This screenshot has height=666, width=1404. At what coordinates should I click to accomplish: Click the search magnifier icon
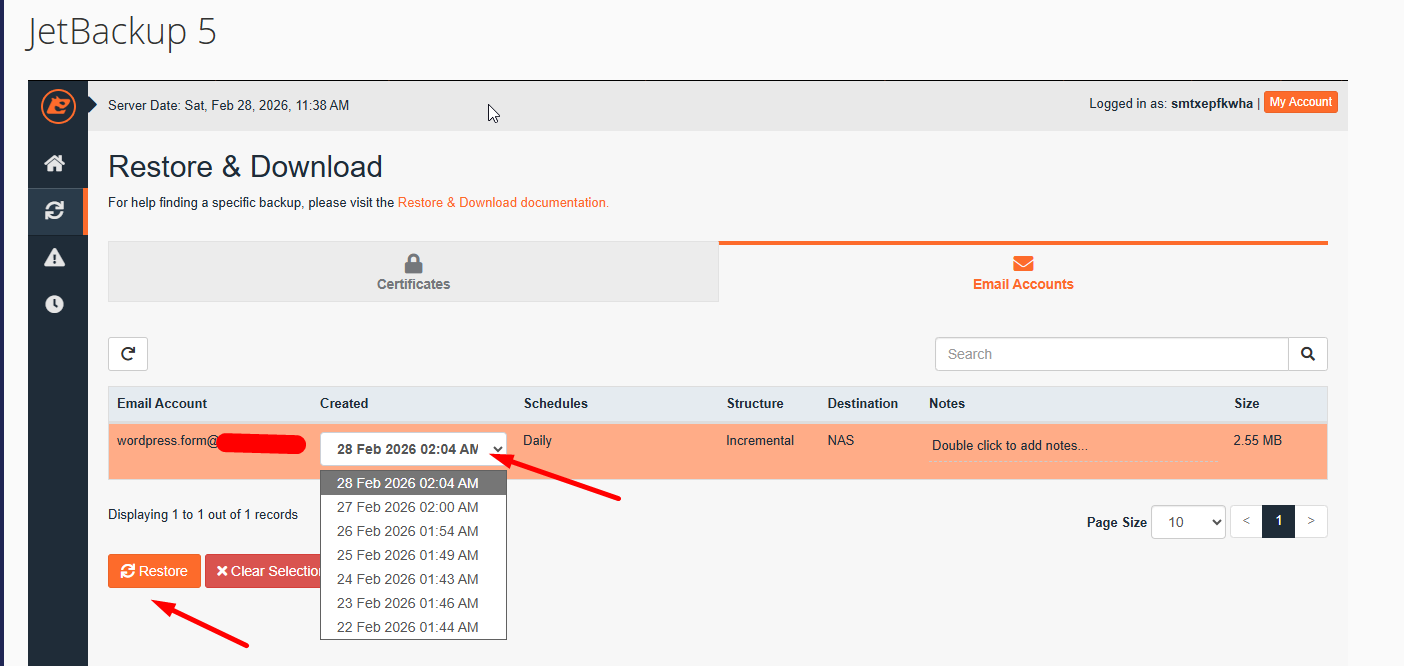tap(1307, 354)
